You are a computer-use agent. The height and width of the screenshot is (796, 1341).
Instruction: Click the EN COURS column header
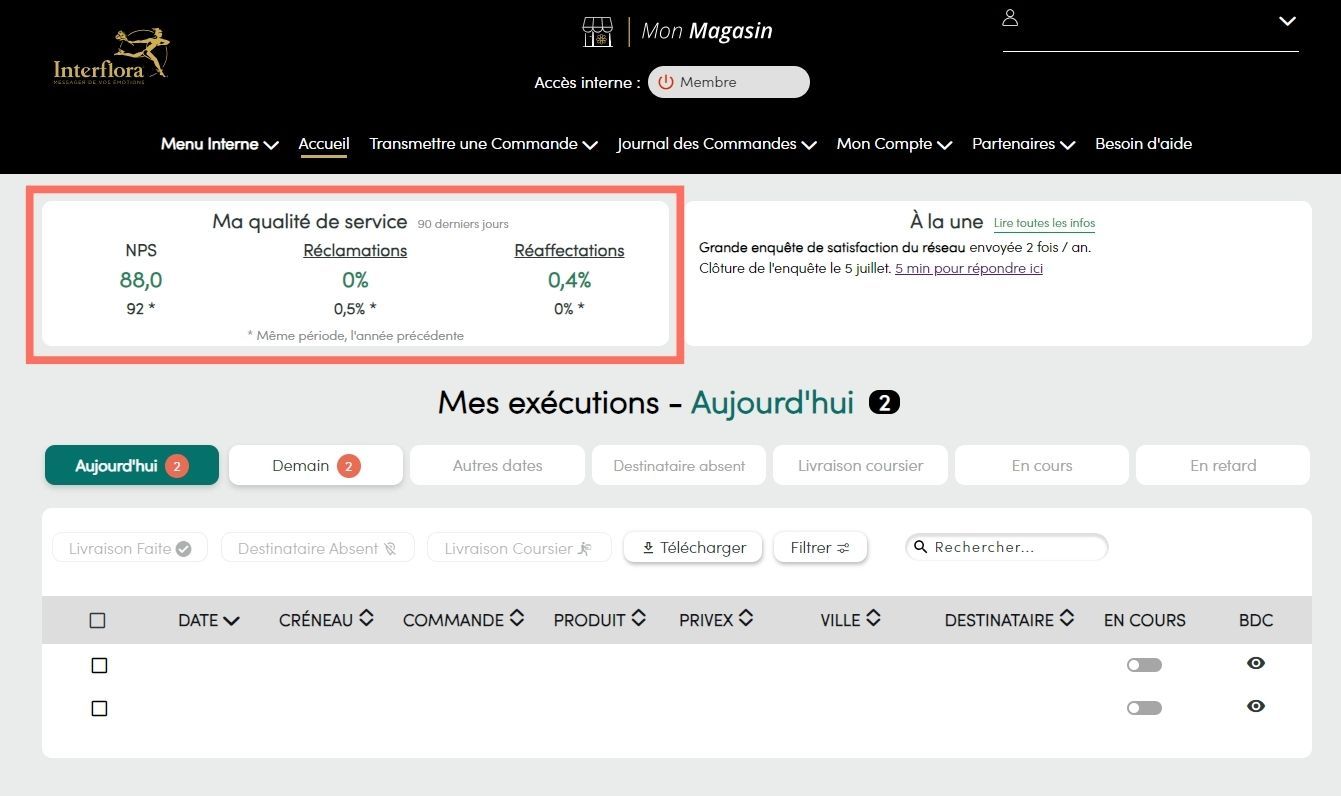click(1145, 620)
